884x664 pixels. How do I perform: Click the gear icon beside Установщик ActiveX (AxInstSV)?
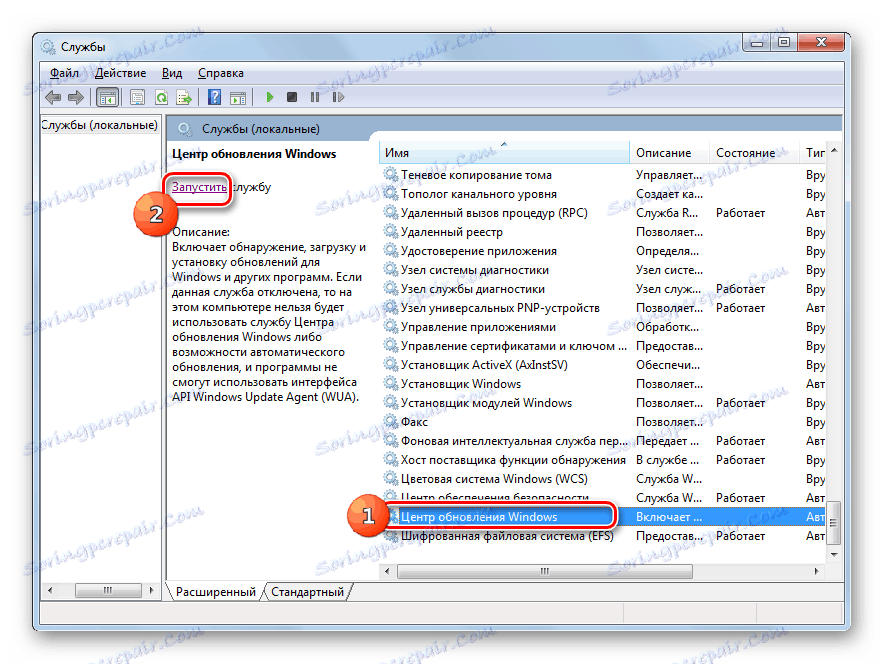(x=391, y=365)
